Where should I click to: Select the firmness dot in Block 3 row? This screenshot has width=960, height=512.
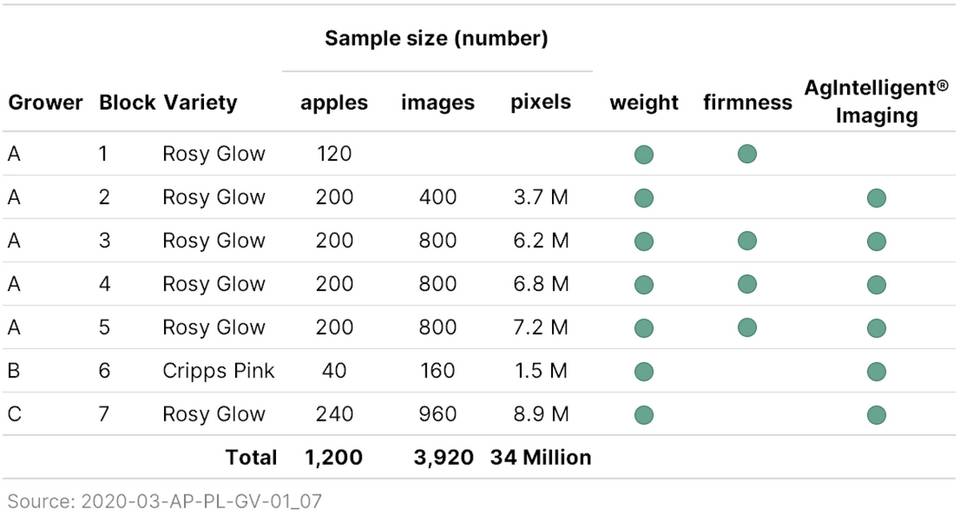747,241
